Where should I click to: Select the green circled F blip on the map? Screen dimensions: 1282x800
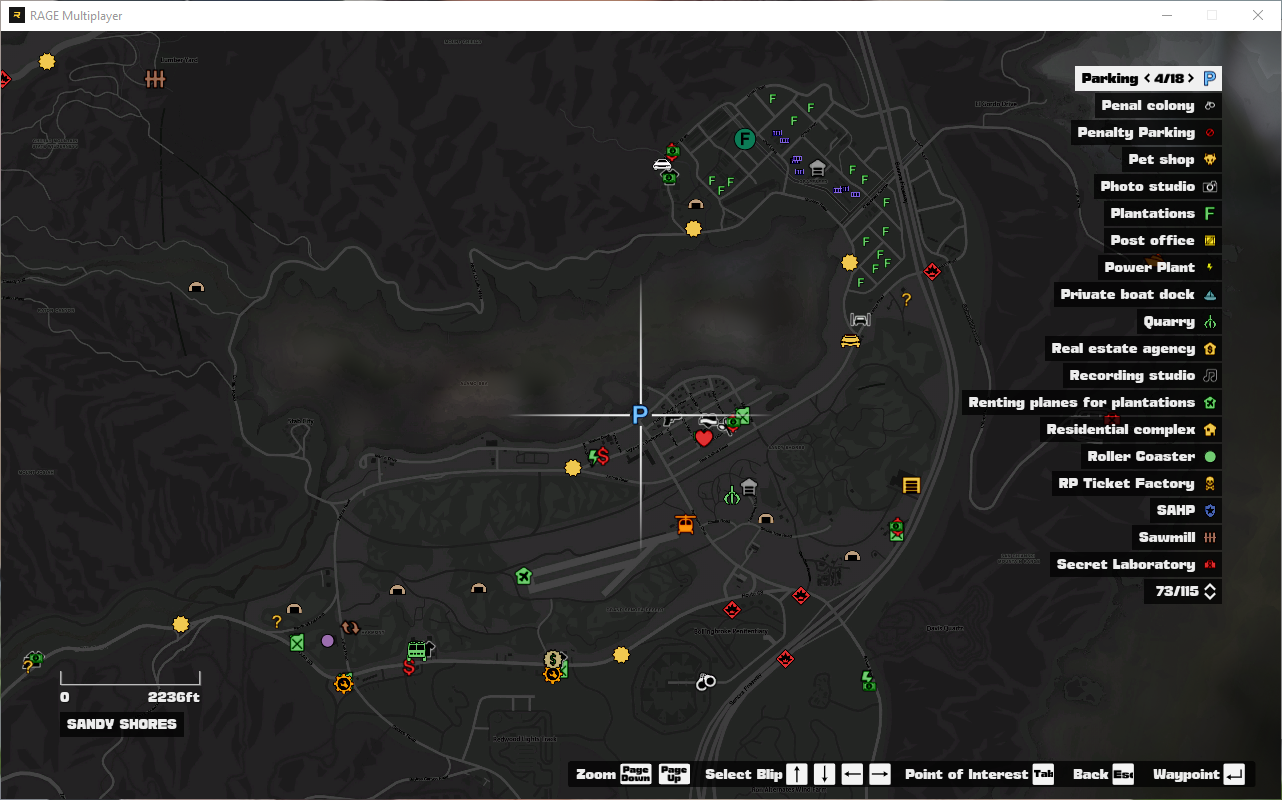click(x=744, y=139)
